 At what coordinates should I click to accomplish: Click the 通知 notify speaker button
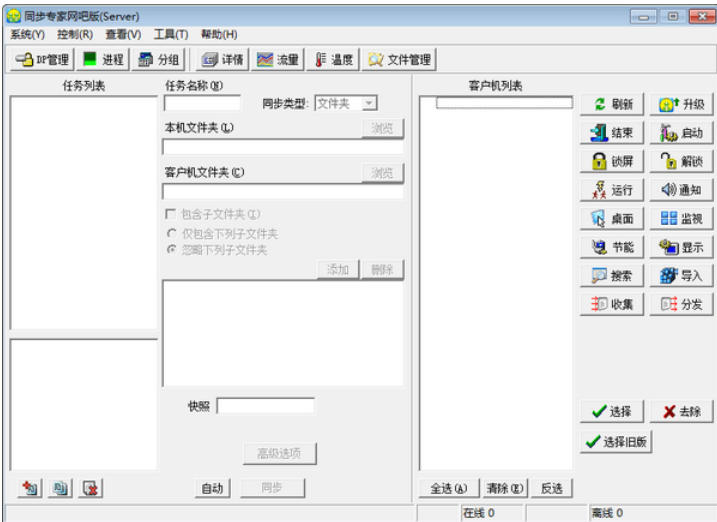682,190
